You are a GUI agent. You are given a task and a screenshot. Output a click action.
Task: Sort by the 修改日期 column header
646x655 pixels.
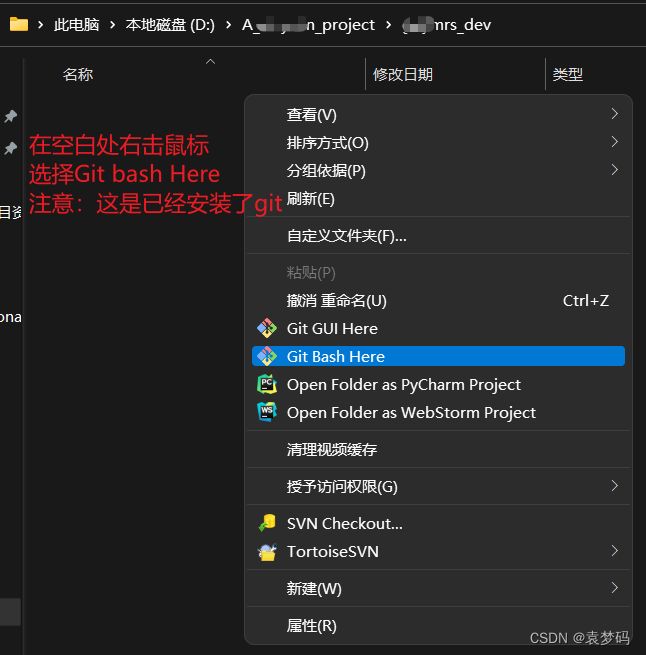tap(403, 74)
